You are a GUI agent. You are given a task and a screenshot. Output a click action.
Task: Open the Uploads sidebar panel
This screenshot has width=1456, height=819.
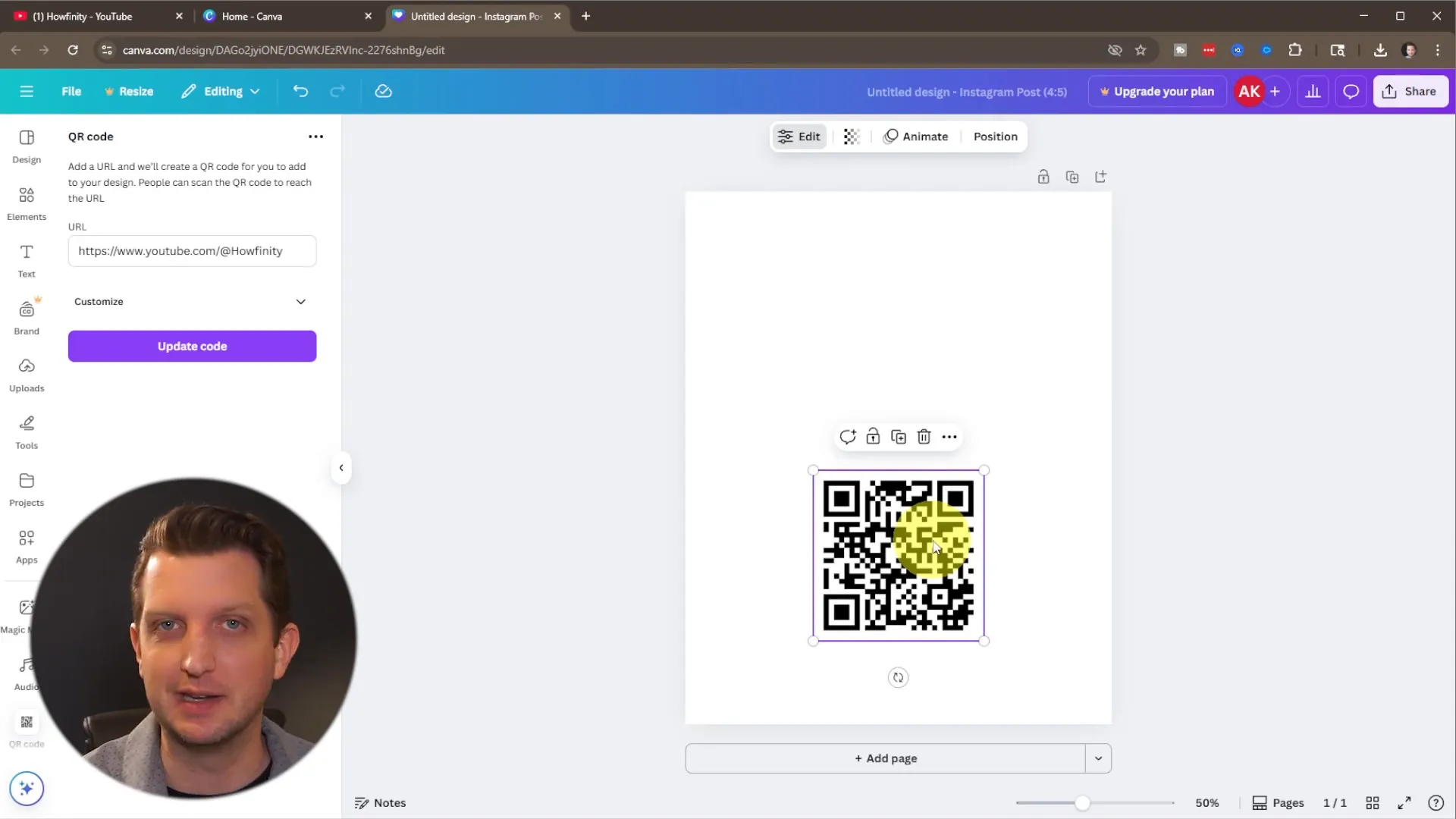[27, 375]
